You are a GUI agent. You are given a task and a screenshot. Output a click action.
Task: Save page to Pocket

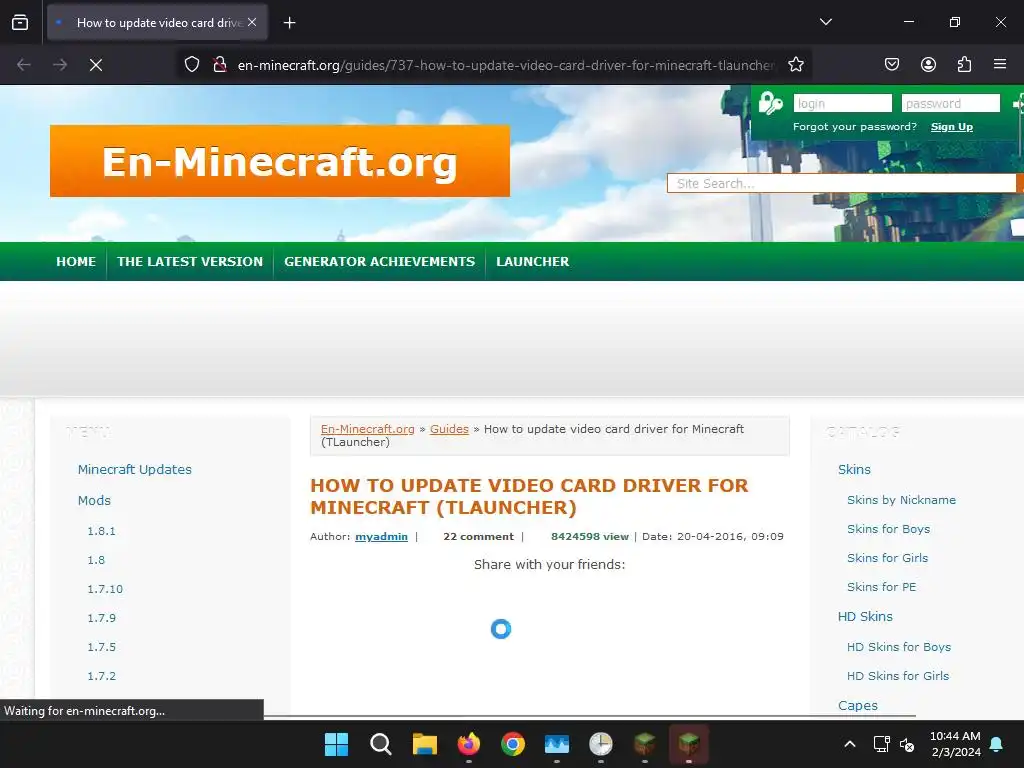pyautogui.click(x=891, y=64)
